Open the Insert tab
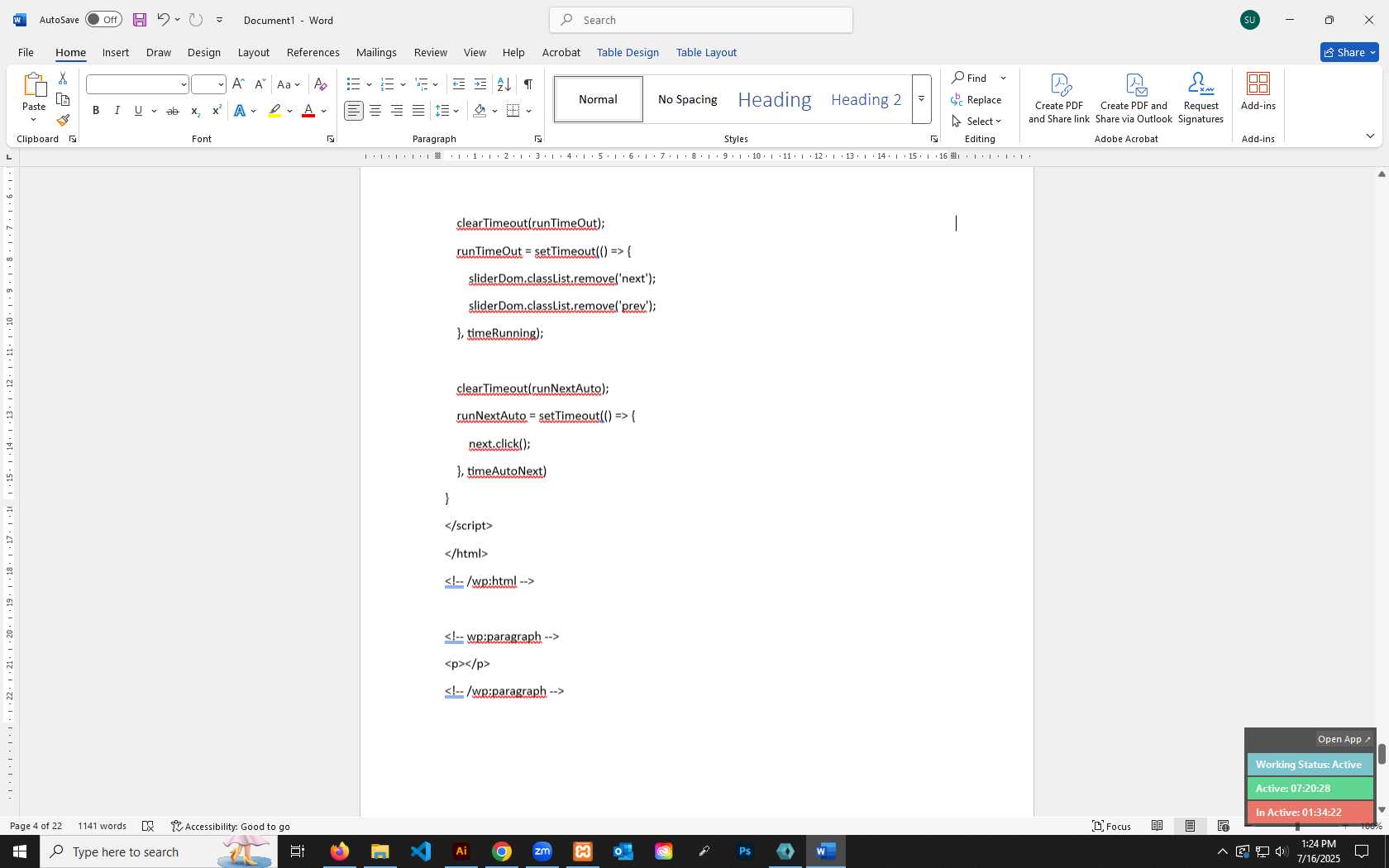The width and height of the screenshot is (1389, 868). tap(116, 52)
